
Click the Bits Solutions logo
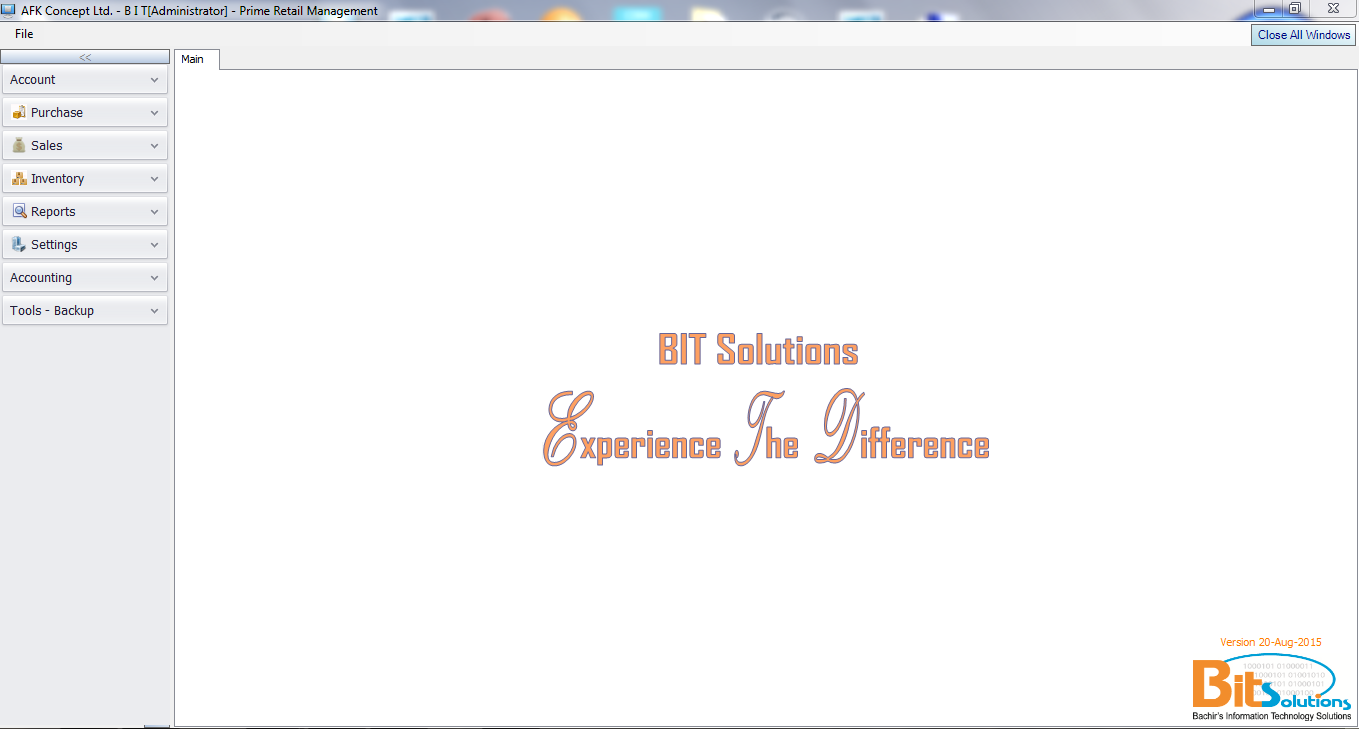[1272, 687]
